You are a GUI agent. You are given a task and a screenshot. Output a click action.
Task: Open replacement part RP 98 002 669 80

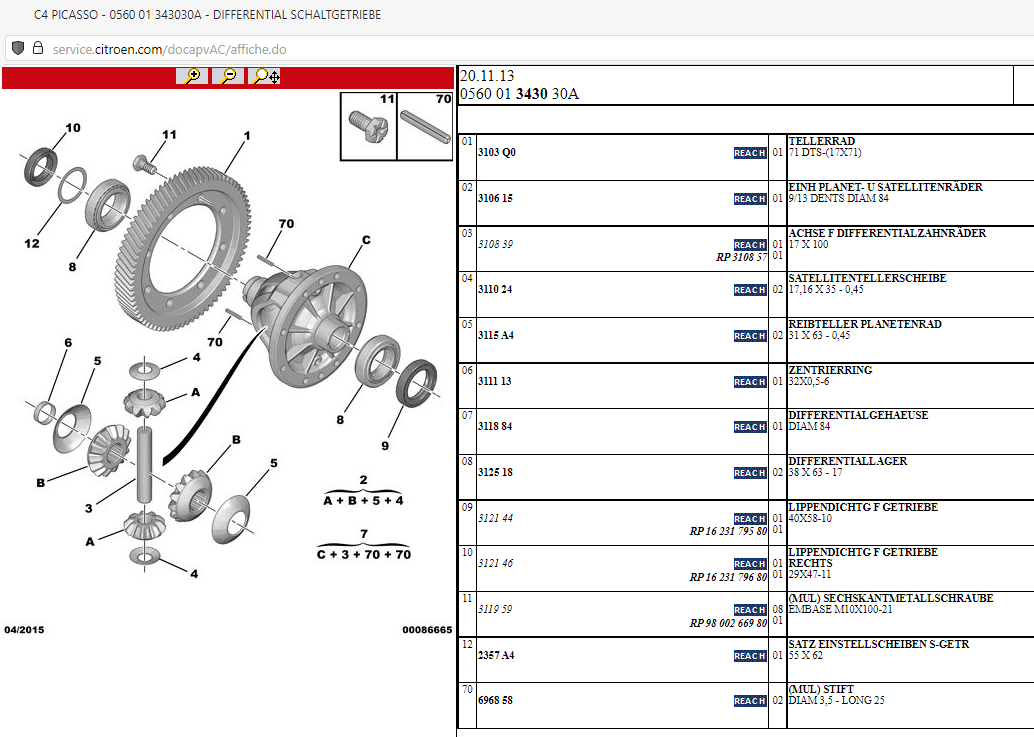(728, 624)
